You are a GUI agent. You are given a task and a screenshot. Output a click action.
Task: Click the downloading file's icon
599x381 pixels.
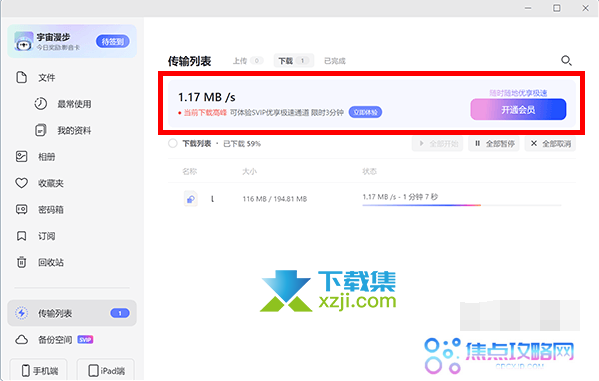(191, 199)
